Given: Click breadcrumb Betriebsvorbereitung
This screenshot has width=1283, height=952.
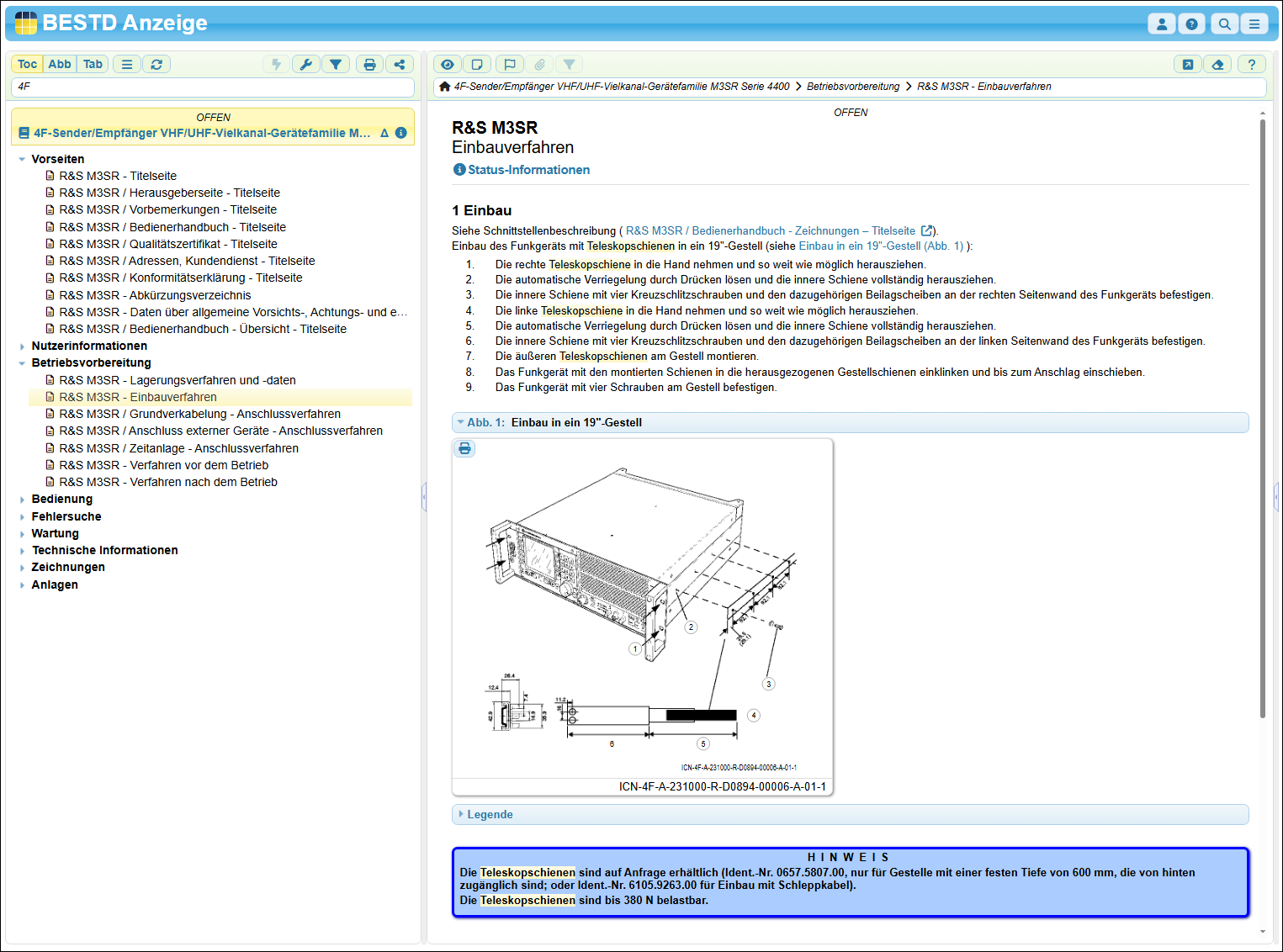Looking at the screenshot, I should pos(853,87).
